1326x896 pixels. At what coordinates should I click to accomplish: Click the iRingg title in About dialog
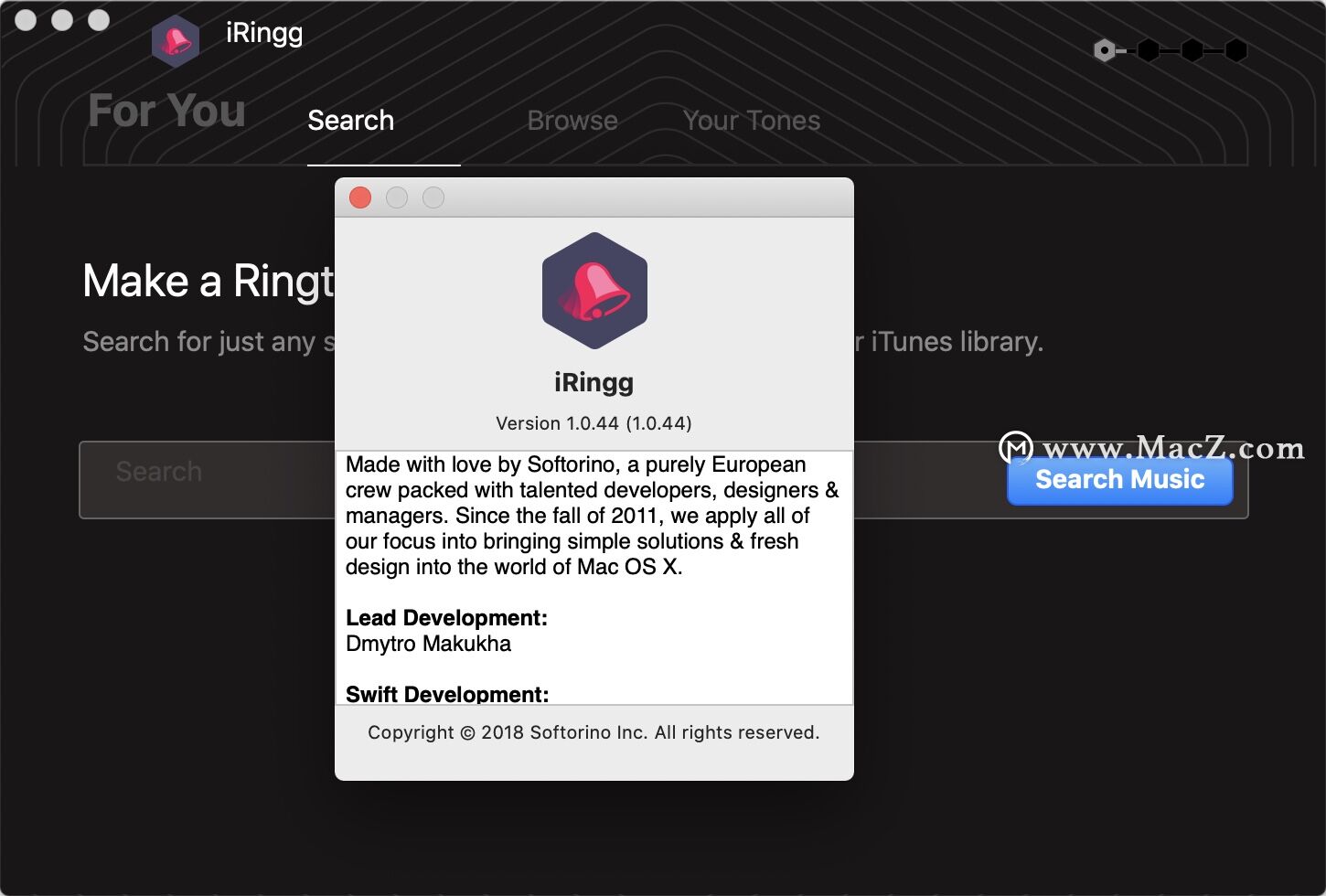593,382
